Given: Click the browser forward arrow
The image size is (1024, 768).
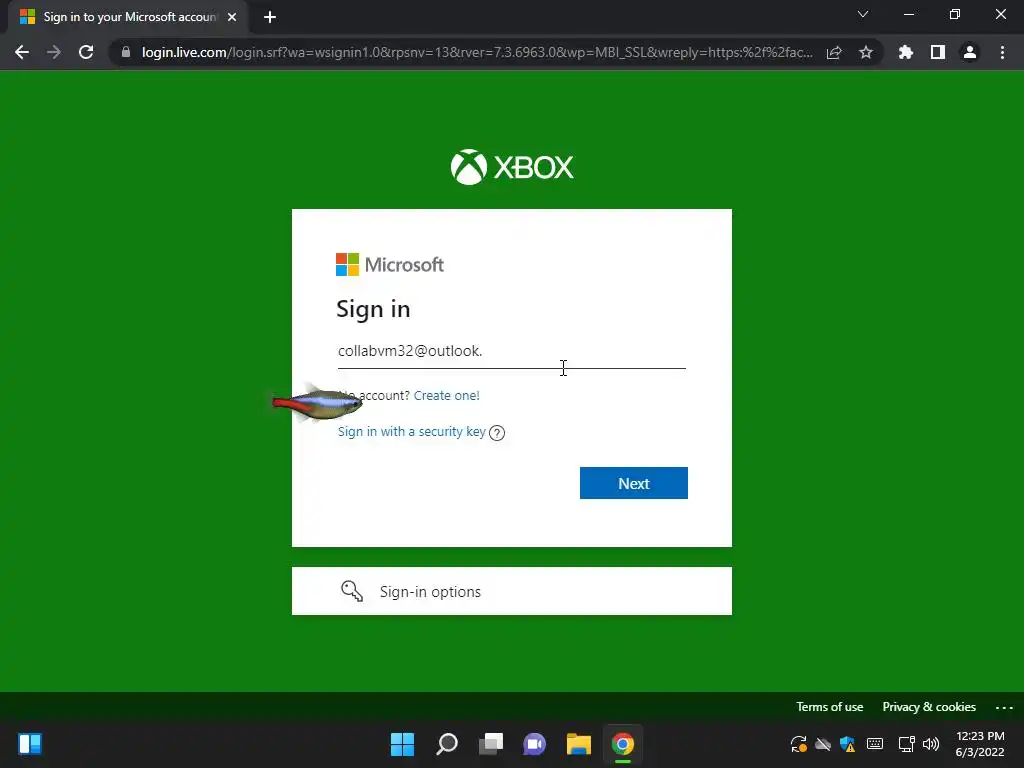Looking at the screenshot, I should coord(54,52).
